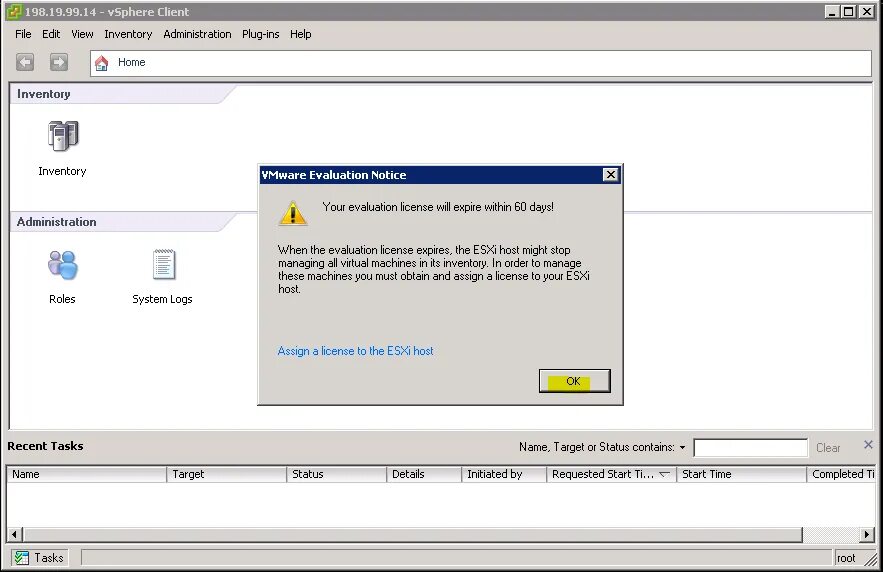Sort tasks by Initiated by column header
Screen dimensions: 883x572
click(x=503, y=474)
